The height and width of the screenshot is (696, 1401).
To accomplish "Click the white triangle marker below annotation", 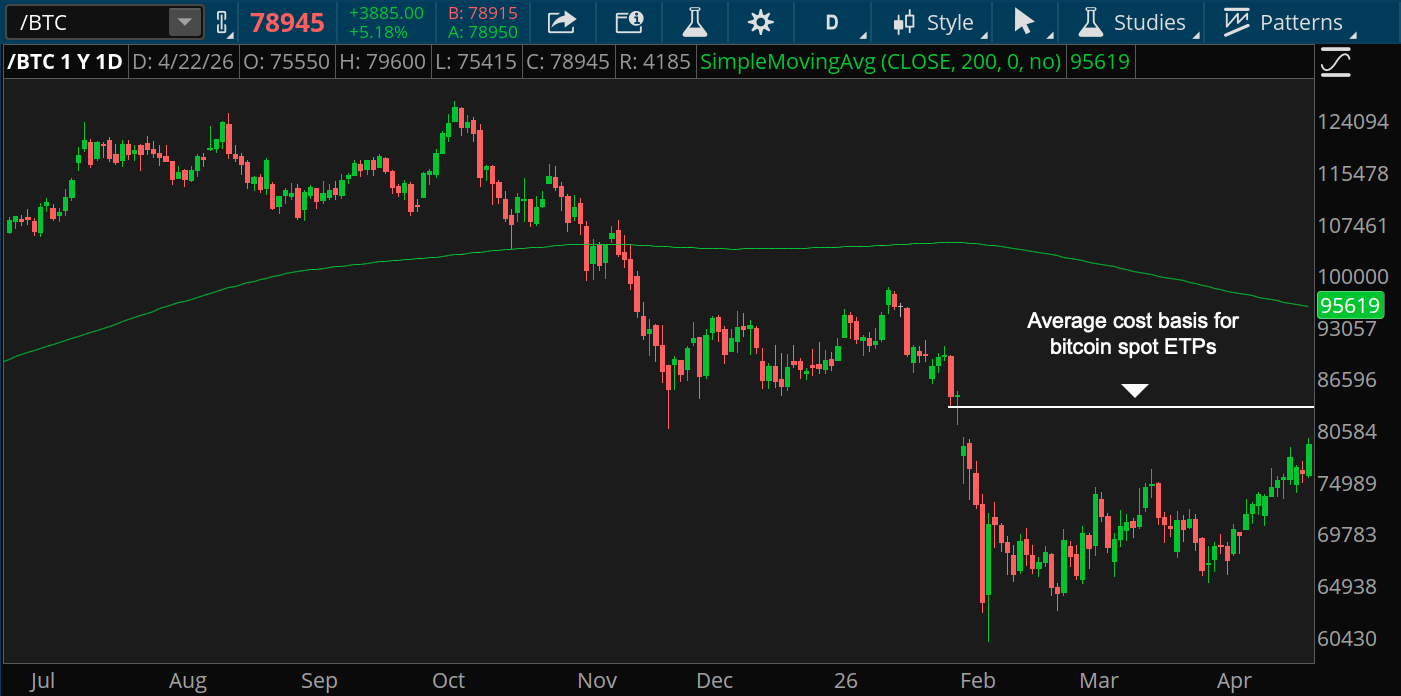I will tap(1133, 390).
